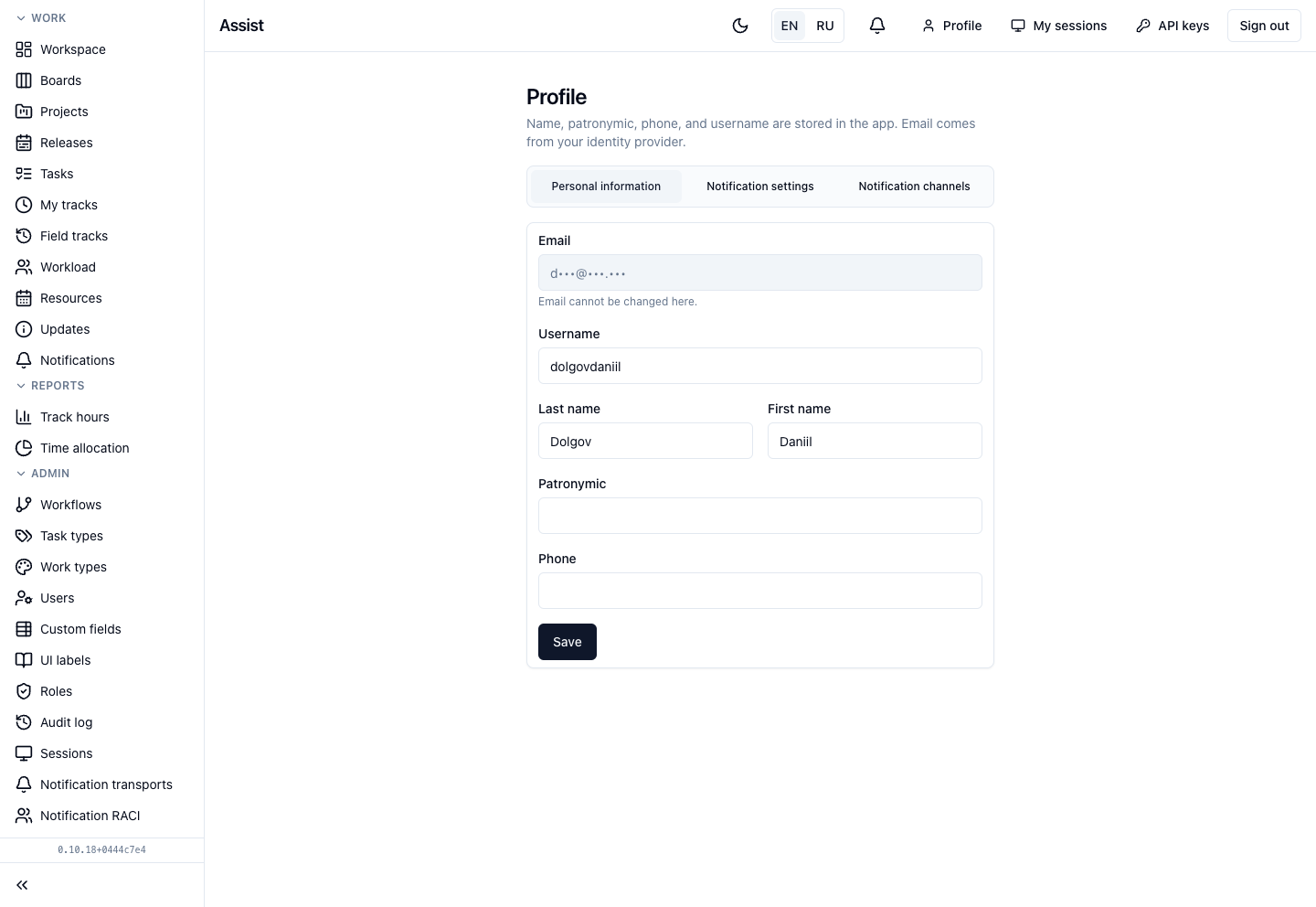Open Task types admin page
Screen dimensions: 1316x907
click(x=101, y=536)
